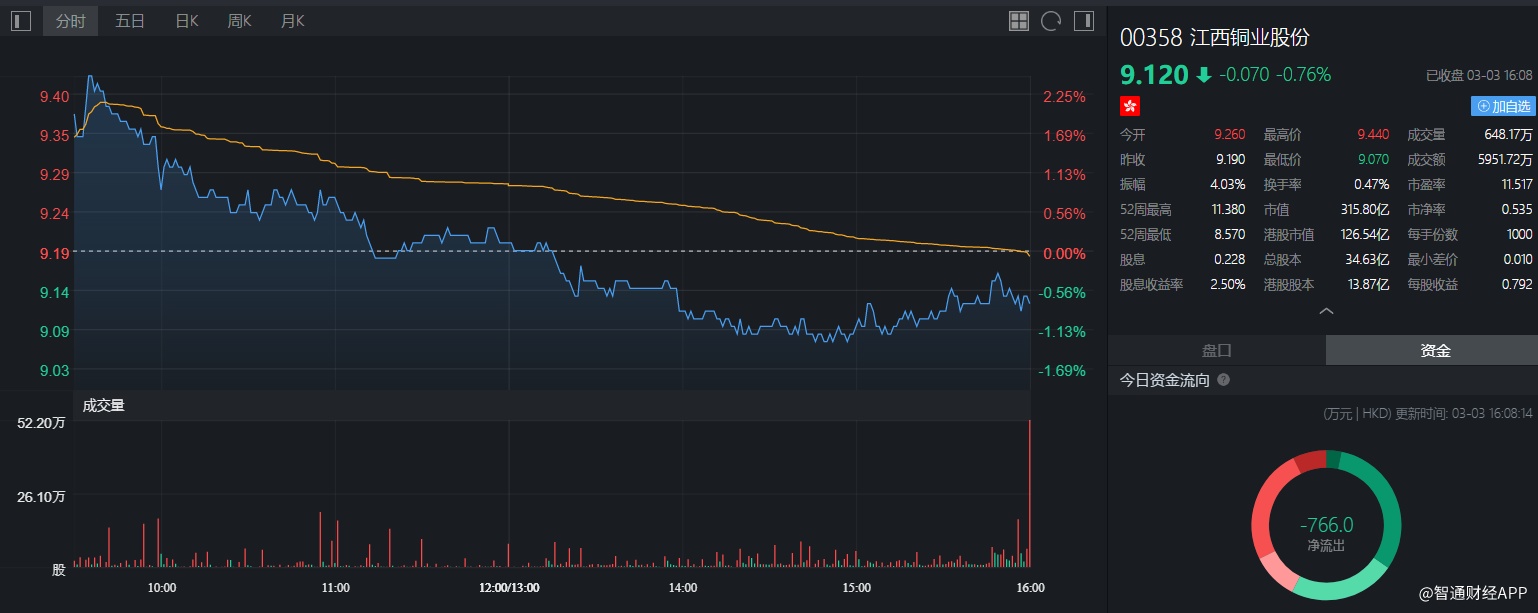
Task: Toggle the right panel icon
Action: click(x=1083, y=21)
